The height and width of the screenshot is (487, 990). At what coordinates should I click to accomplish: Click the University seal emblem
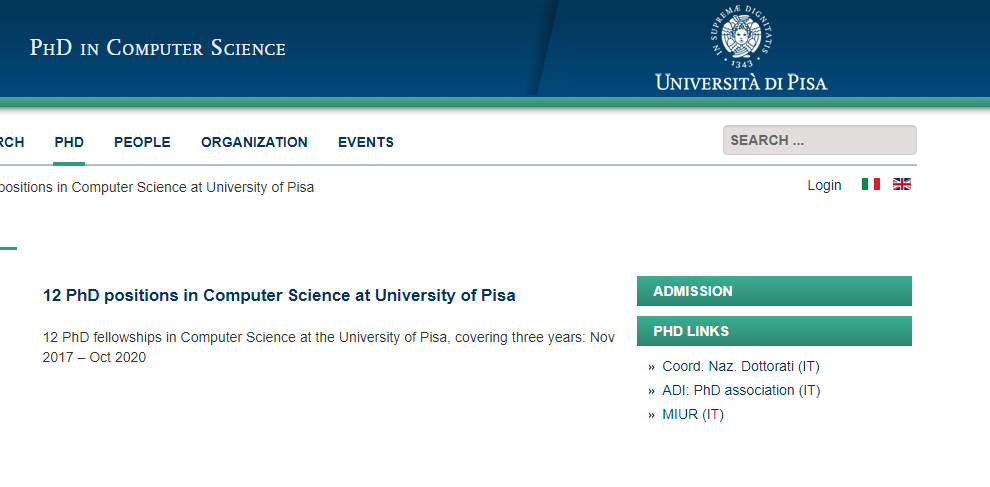(741, 35)
